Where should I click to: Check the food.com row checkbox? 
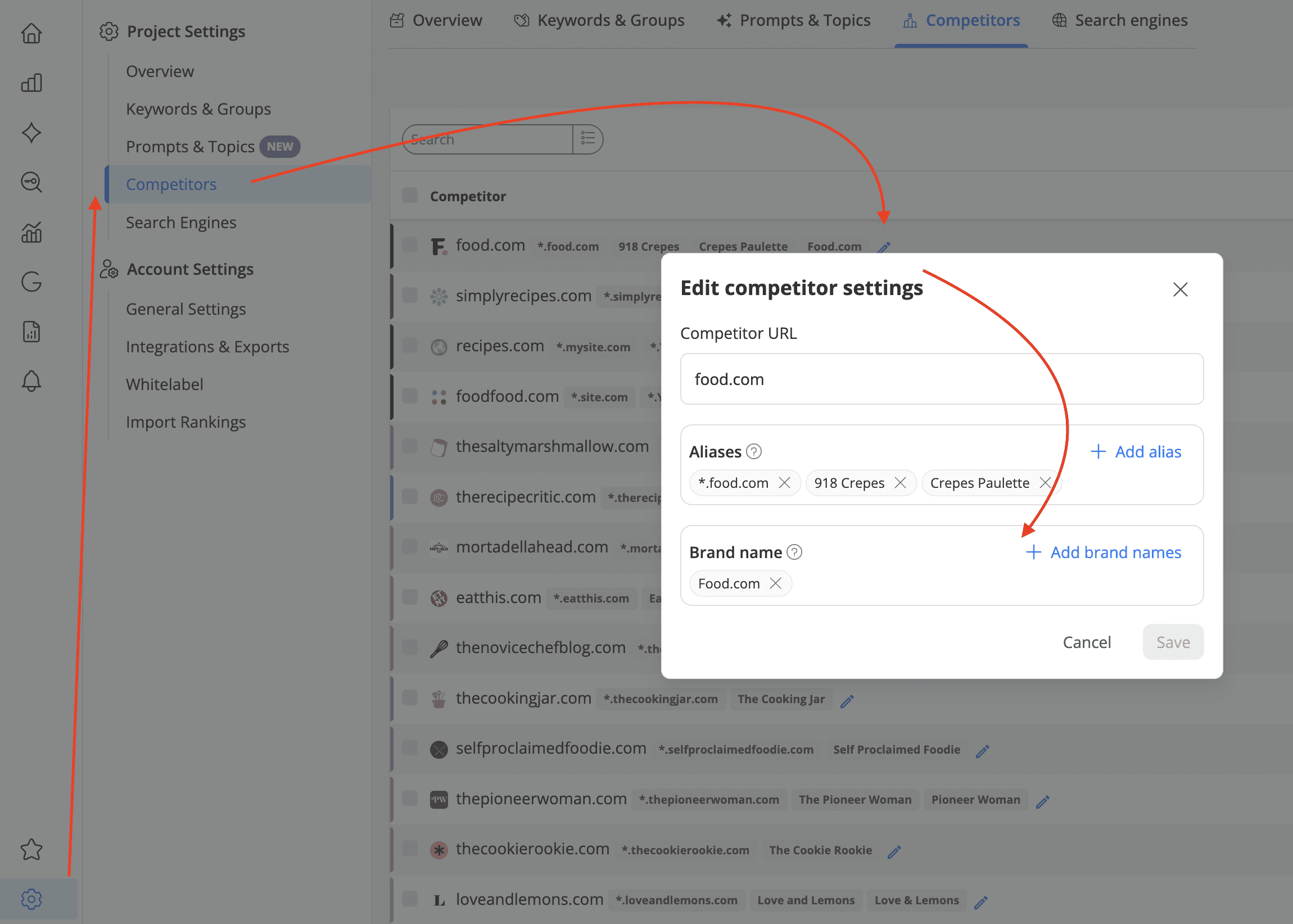coord(410,245)
